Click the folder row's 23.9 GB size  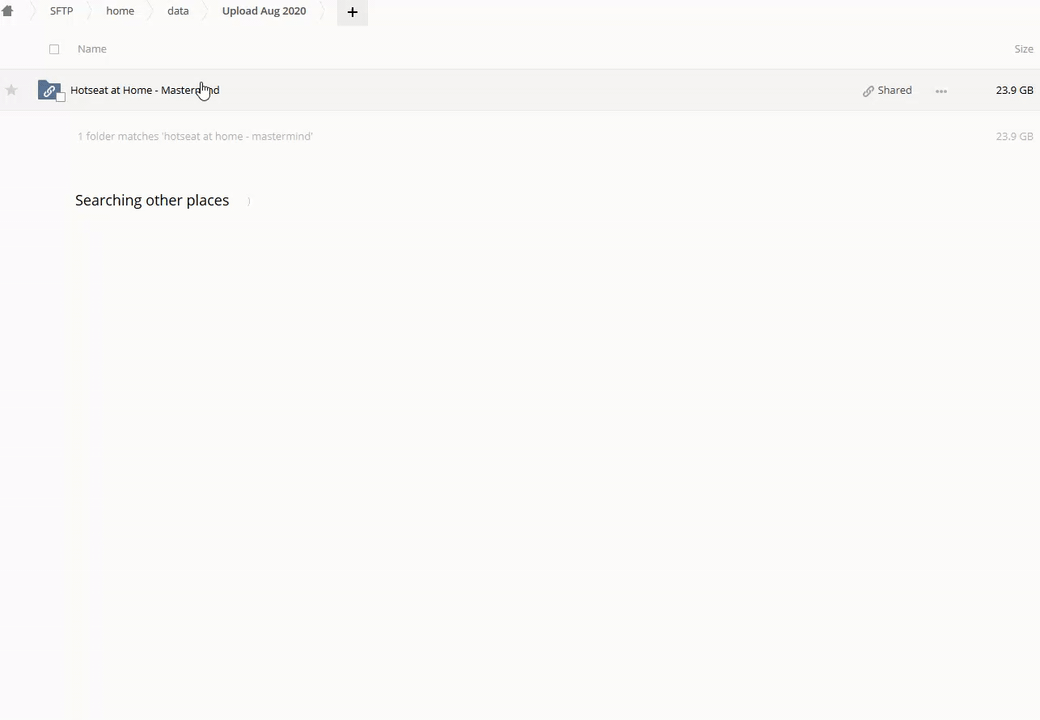(x=1014, y=90)
